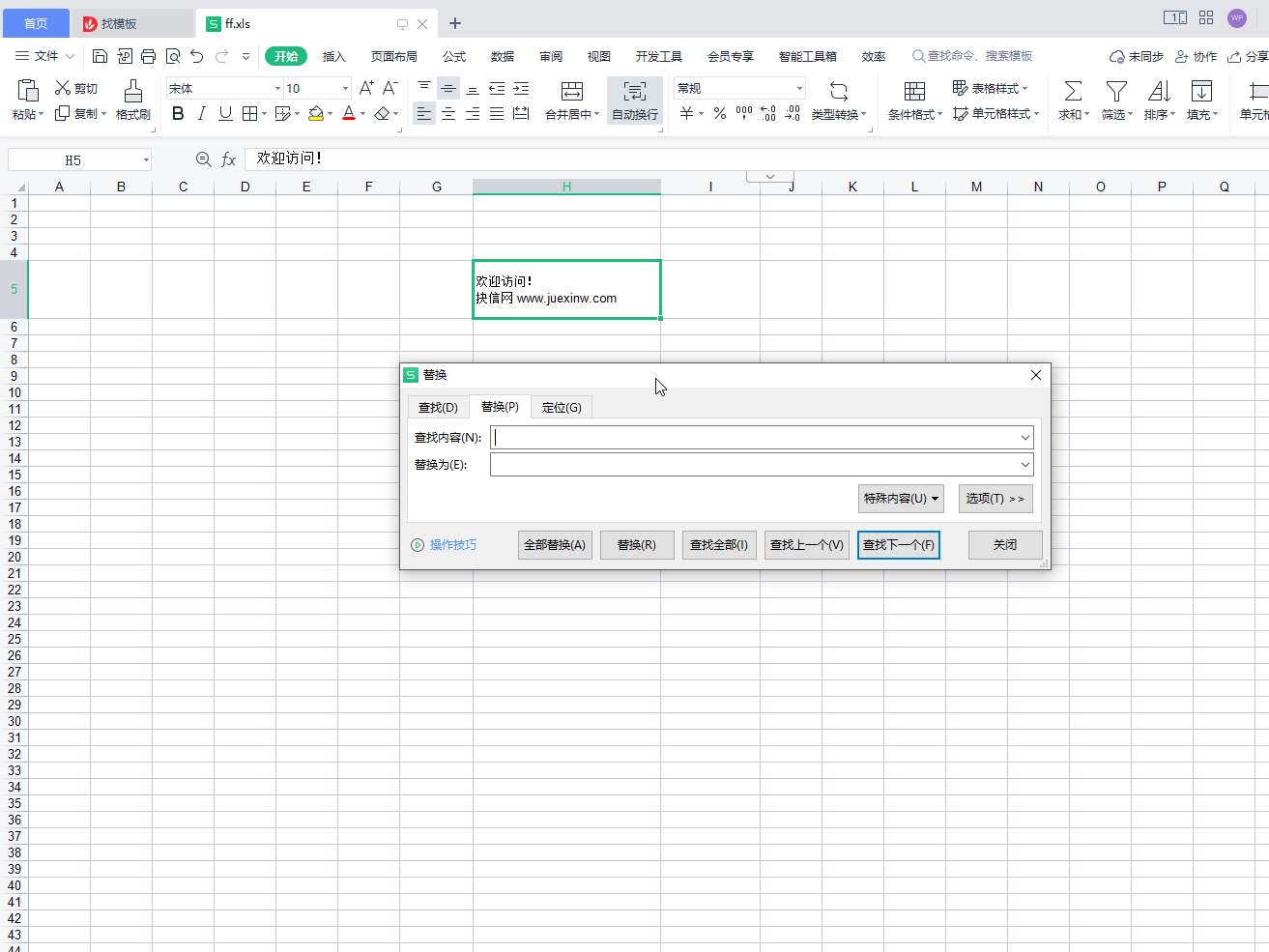
Task: Expand the number format 常规 dropdown
Action: 799,88
